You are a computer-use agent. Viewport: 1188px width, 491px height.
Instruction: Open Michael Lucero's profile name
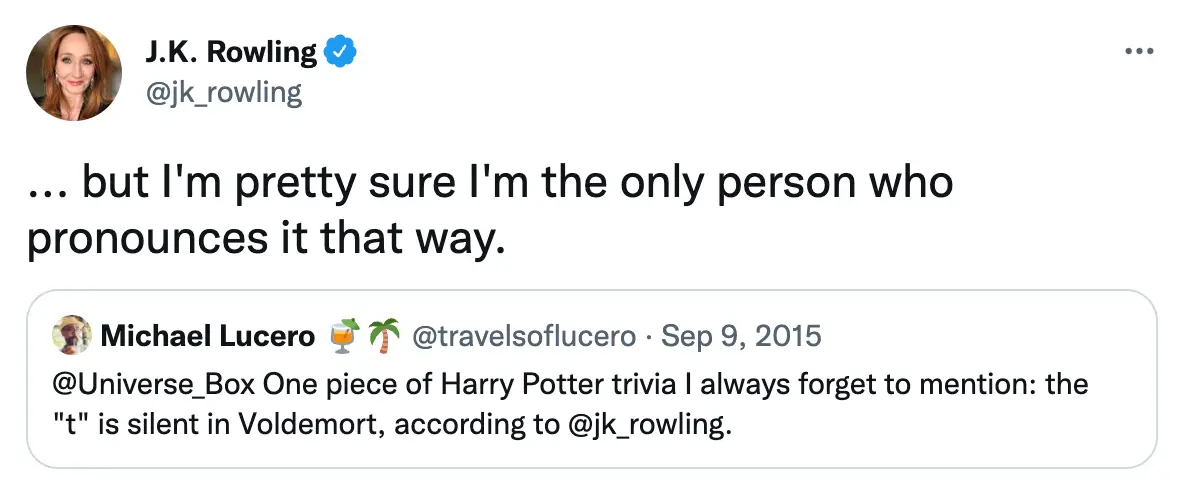coord(207,337)
